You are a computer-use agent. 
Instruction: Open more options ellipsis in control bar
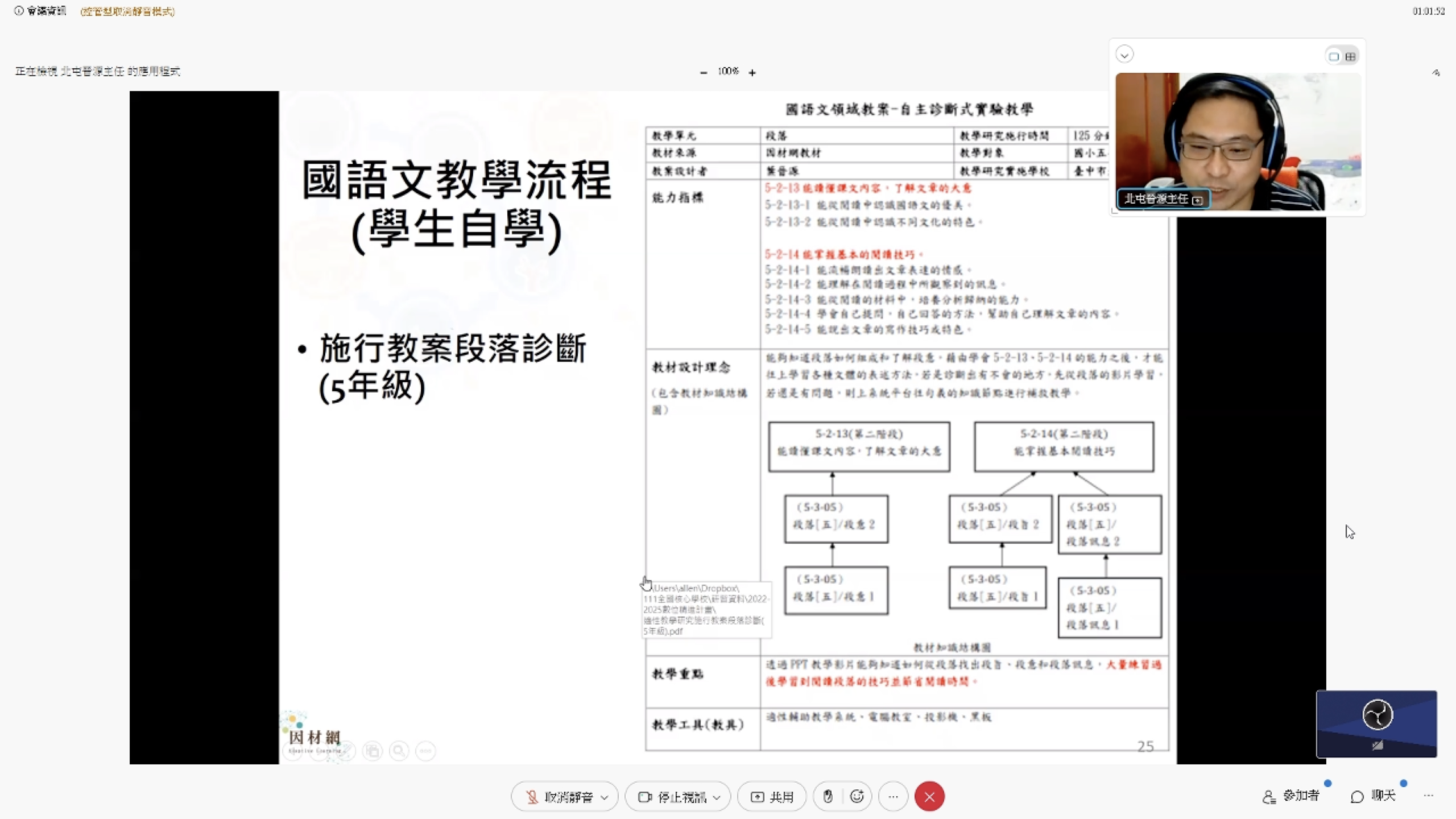tap(893, 797)
